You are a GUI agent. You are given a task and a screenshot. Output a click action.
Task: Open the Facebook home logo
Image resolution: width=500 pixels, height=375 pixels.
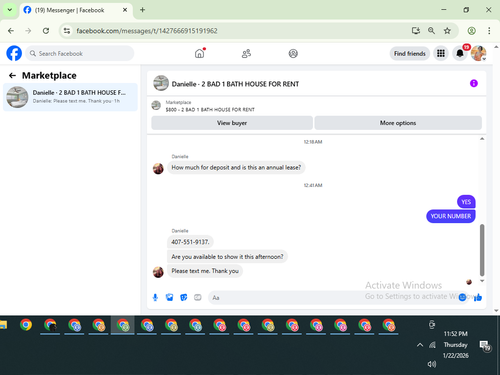coord(14,53)
